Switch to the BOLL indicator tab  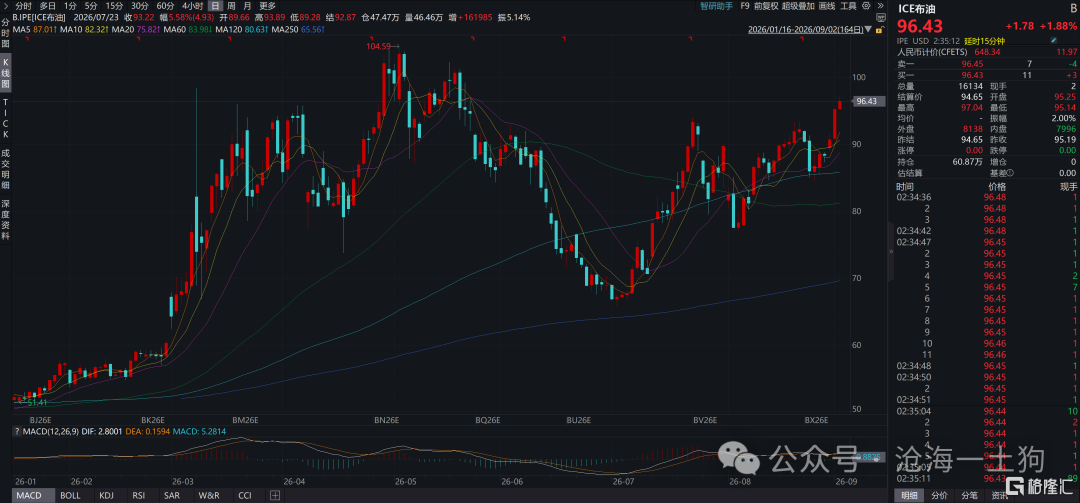coord(70,495)
